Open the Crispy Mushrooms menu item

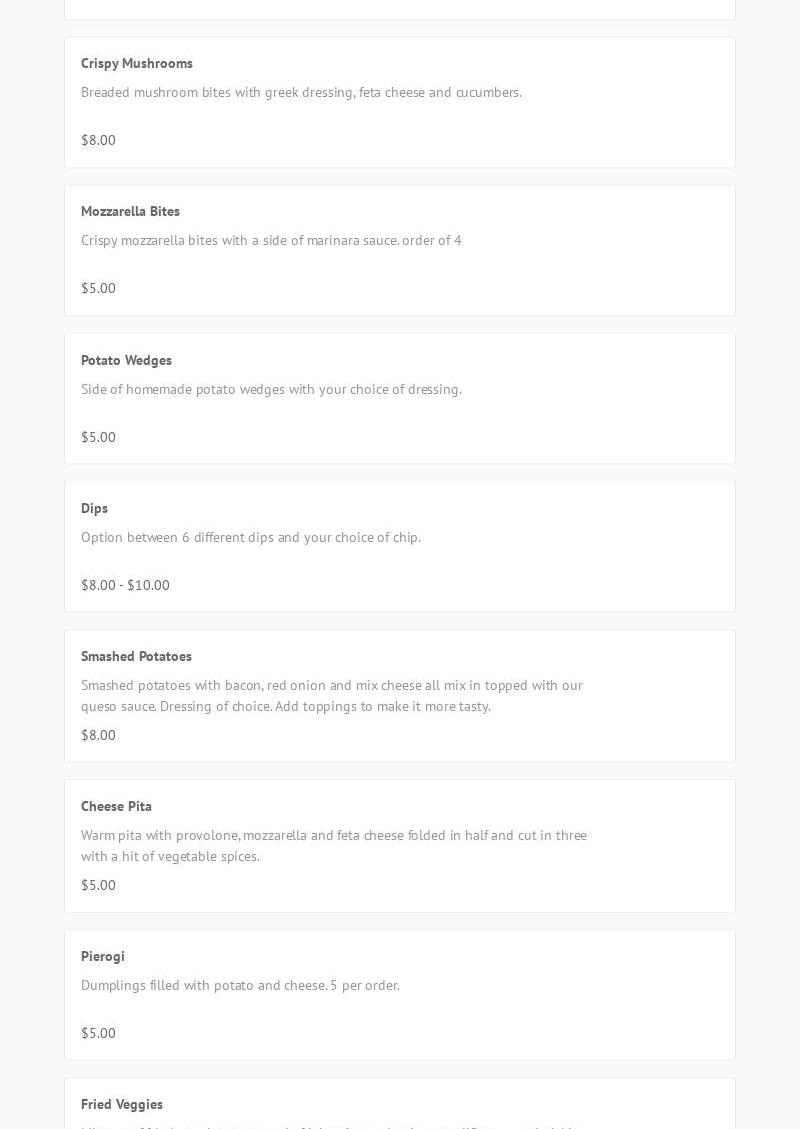tap(137, 63)
